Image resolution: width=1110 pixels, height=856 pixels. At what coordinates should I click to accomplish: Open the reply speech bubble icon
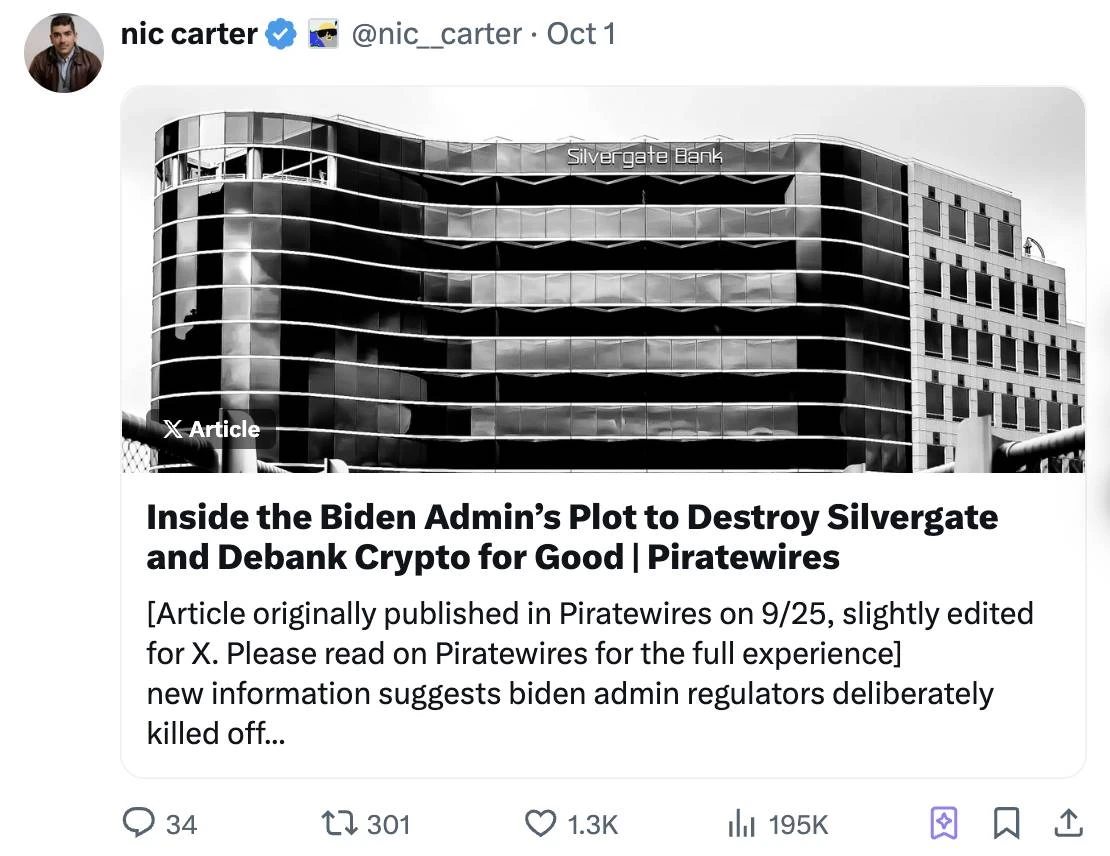coord(137,823)
